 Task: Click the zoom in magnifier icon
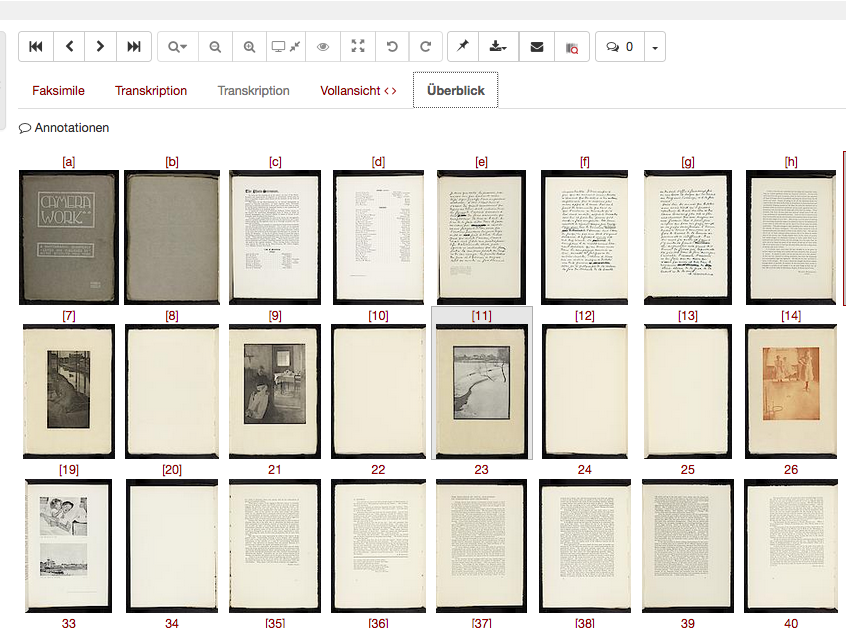[x=249, y=47]
